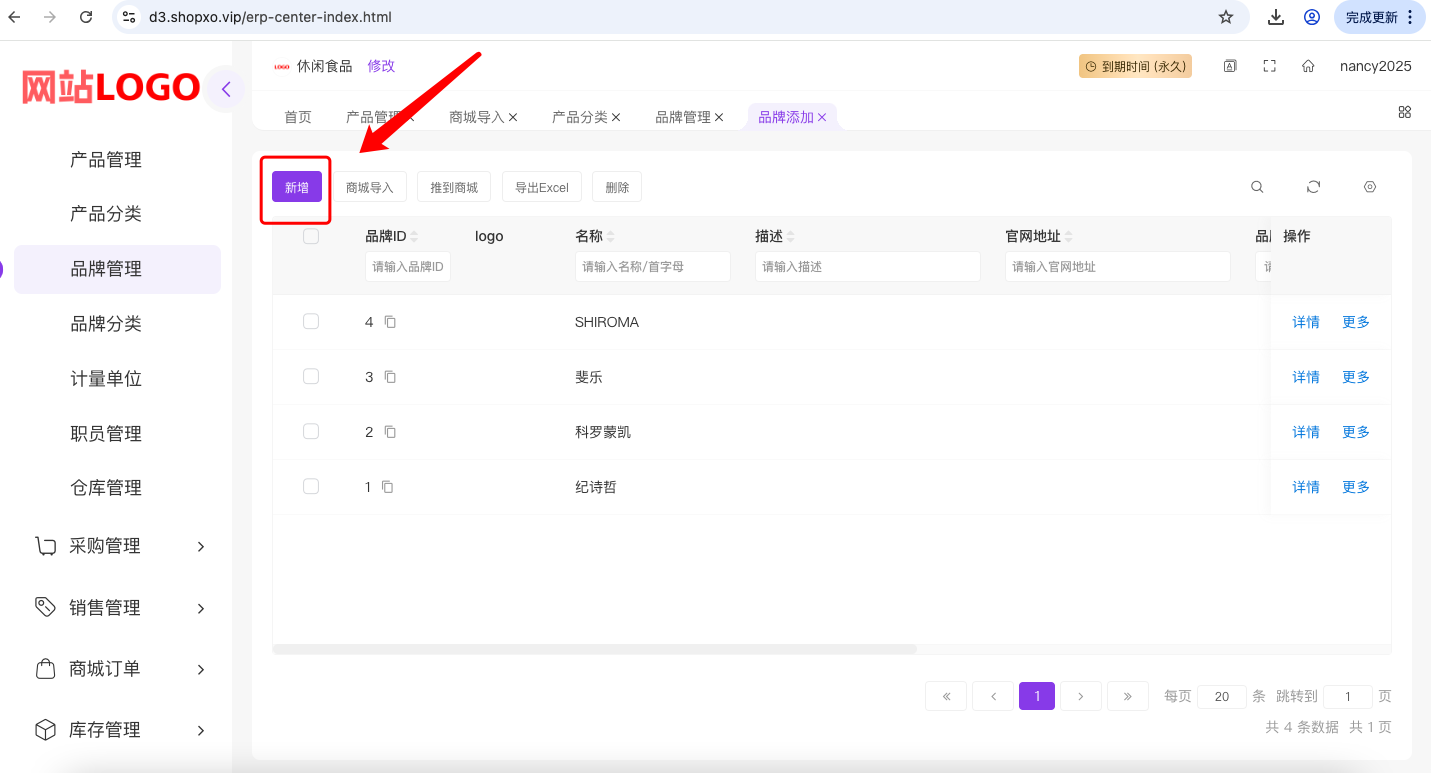Open the 更多 dropdown for 科罗蒙凯

pyautogui.click(x=1356, y=432)
